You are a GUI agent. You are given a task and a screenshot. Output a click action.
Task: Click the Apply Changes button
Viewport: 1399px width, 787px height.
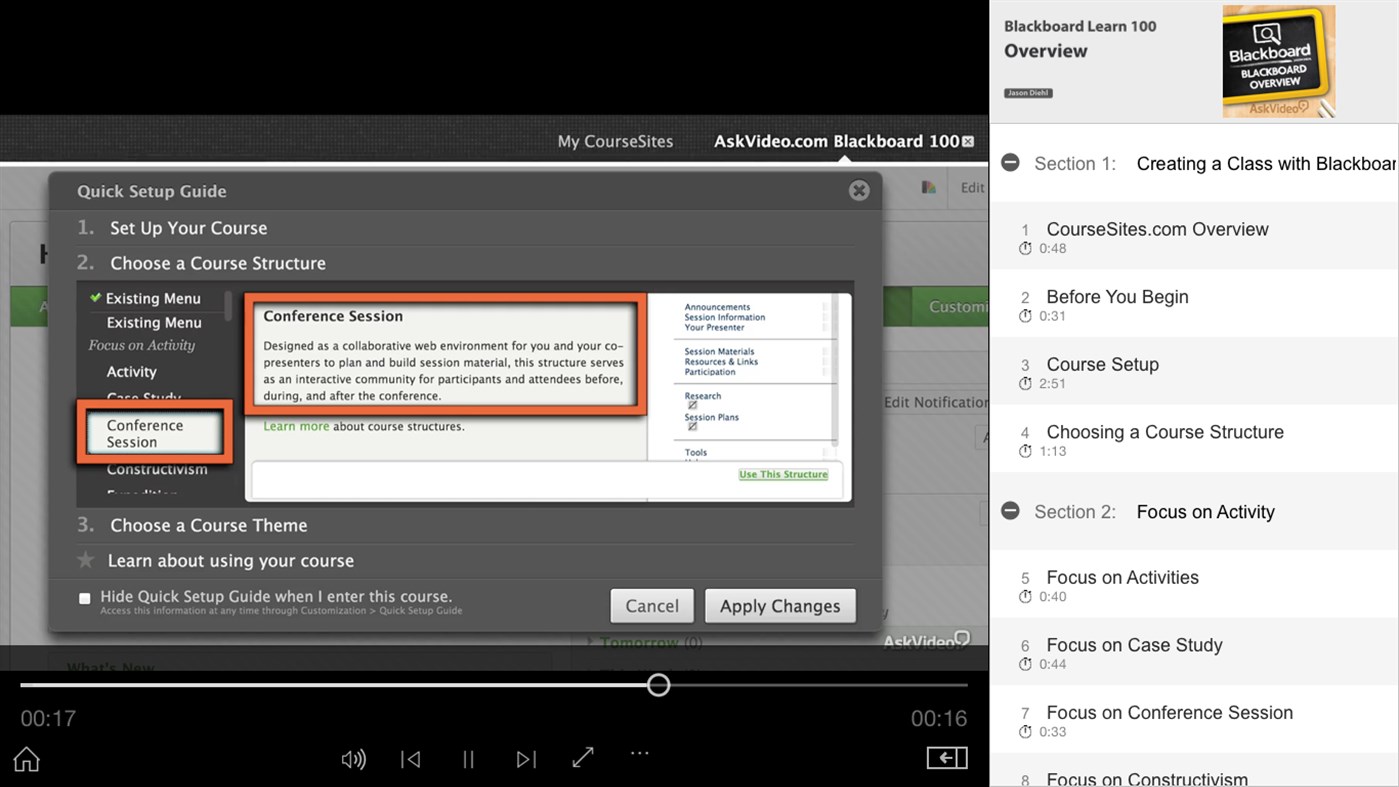coord(780,606)
